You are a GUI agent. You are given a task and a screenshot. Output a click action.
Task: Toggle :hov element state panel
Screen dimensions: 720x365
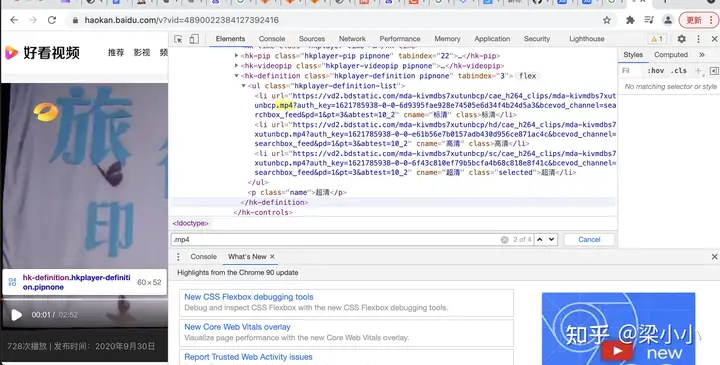(655, 71)
